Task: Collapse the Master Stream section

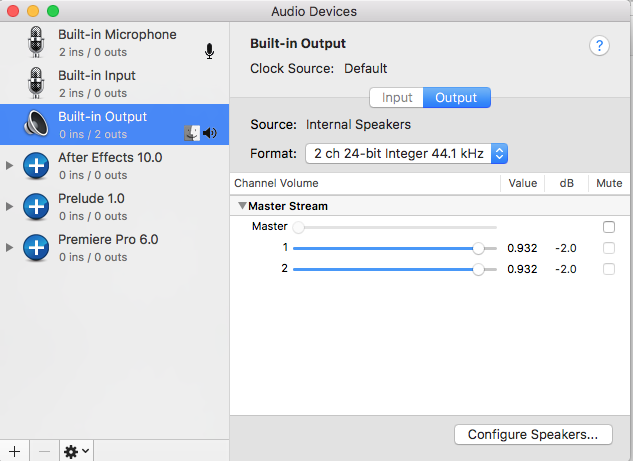Action: click(242, 206)
